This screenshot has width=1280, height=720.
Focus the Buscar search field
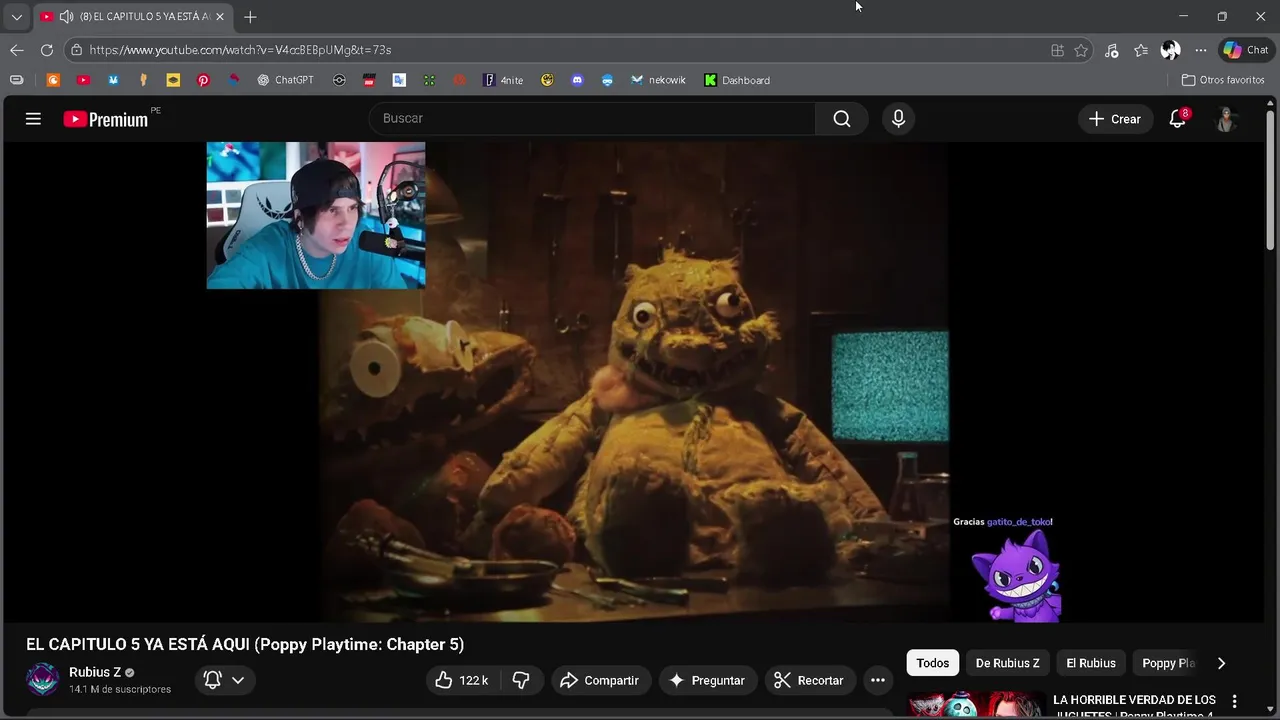point(592,118)
